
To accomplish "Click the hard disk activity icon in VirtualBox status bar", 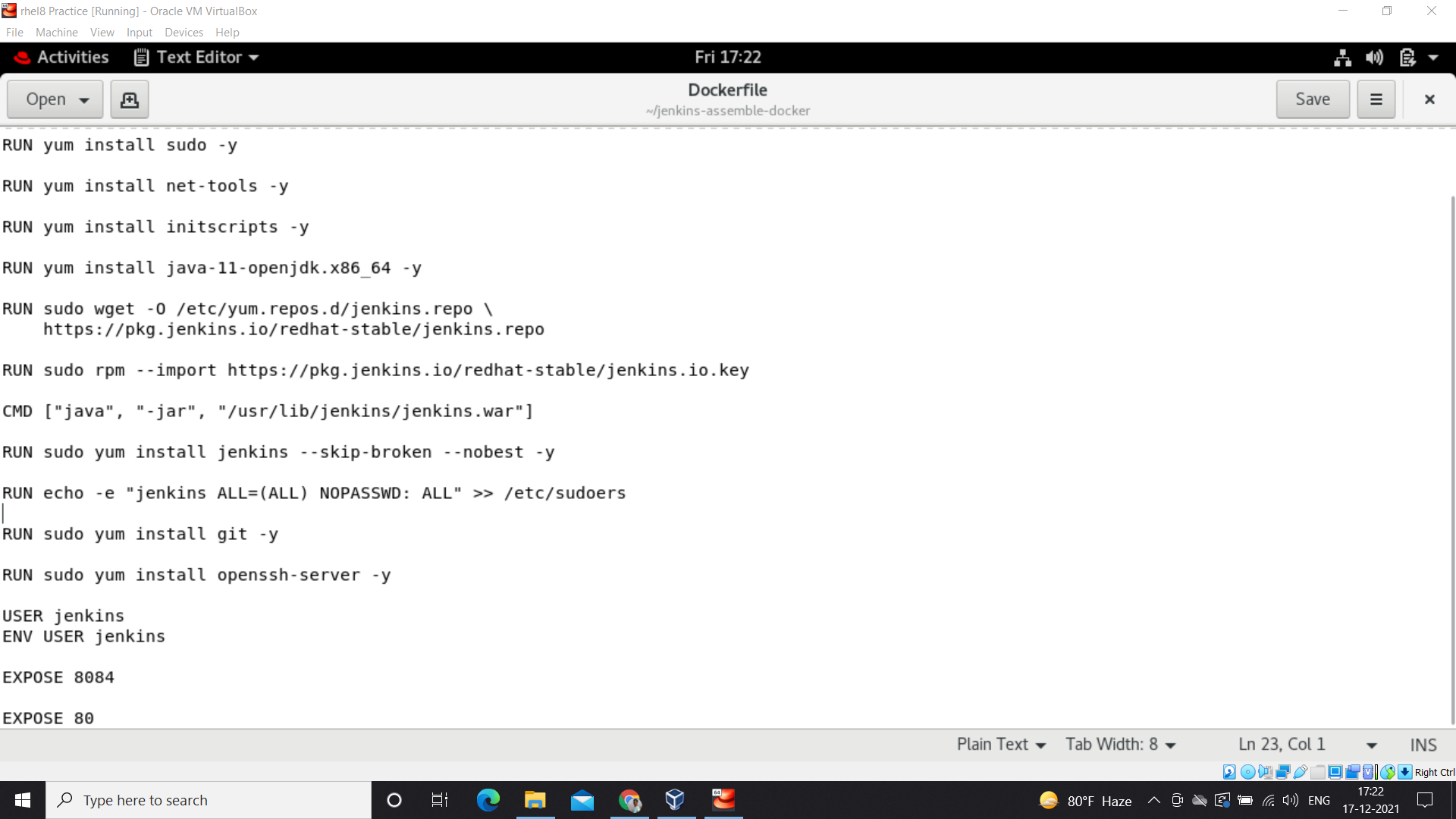I will 1229,771.
